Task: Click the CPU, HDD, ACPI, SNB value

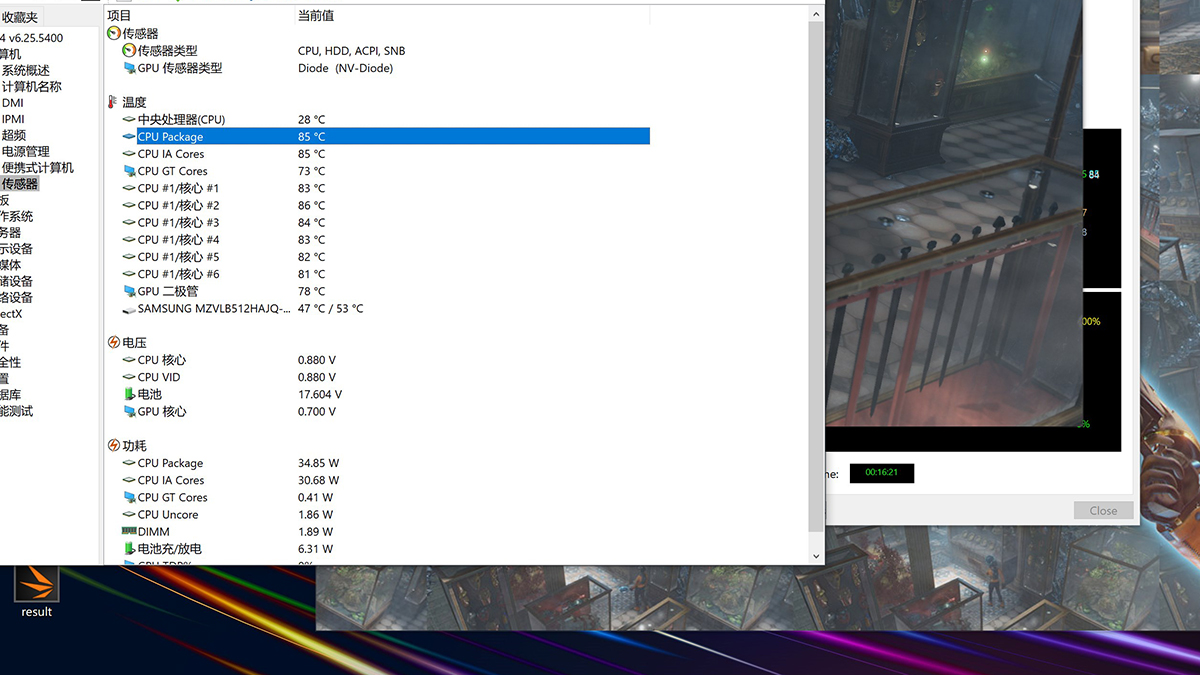Action: pyautogui.click(x=352, y=50)
